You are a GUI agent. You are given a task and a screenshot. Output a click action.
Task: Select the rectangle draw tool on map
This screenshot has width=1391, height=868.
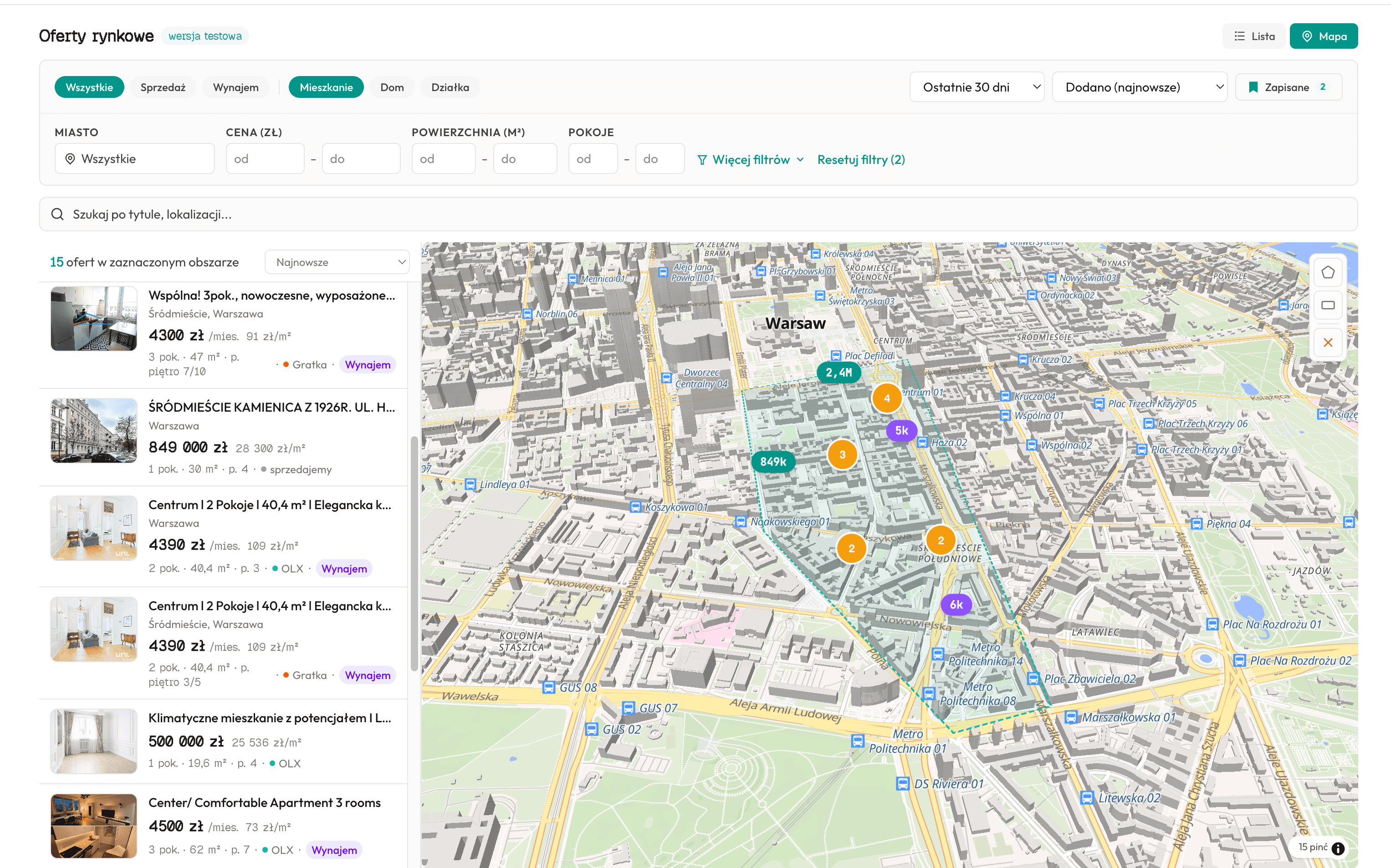point(1327,305)
